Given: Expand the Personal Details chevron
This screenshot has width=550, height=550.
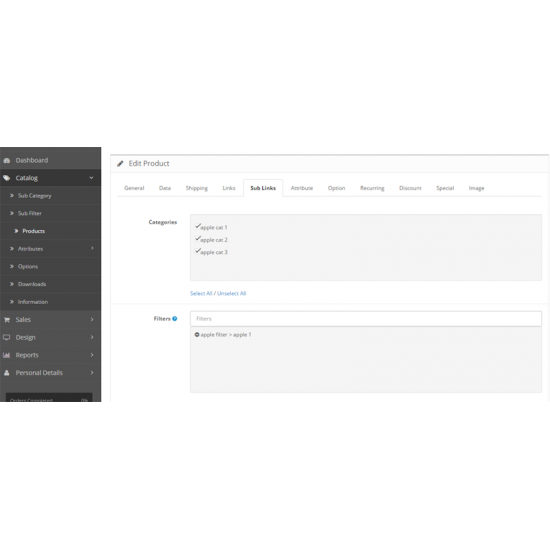Looking at the screenshot, I should point(92,373).
